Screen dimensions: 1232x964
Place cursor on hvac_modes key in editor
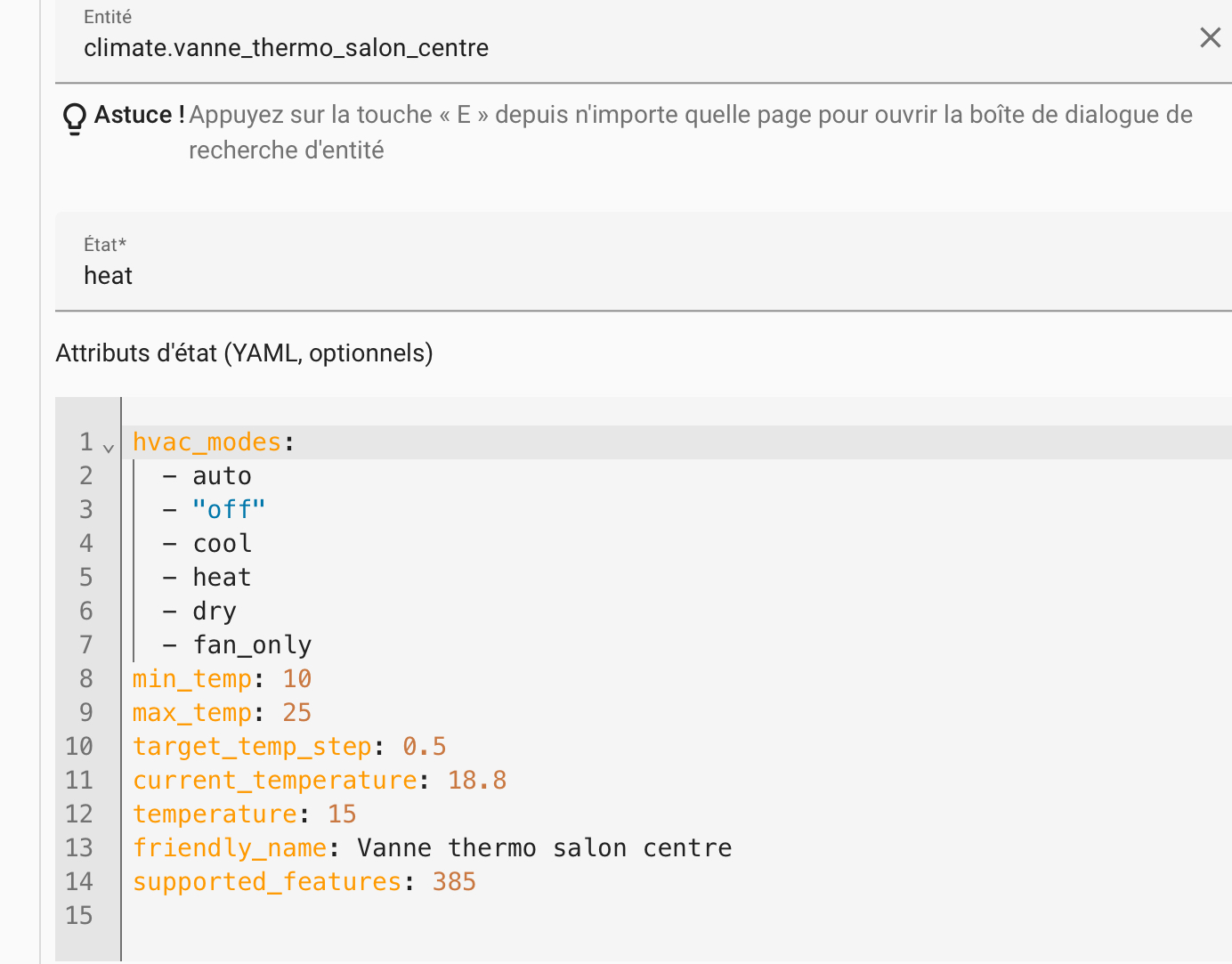(207, 442)
